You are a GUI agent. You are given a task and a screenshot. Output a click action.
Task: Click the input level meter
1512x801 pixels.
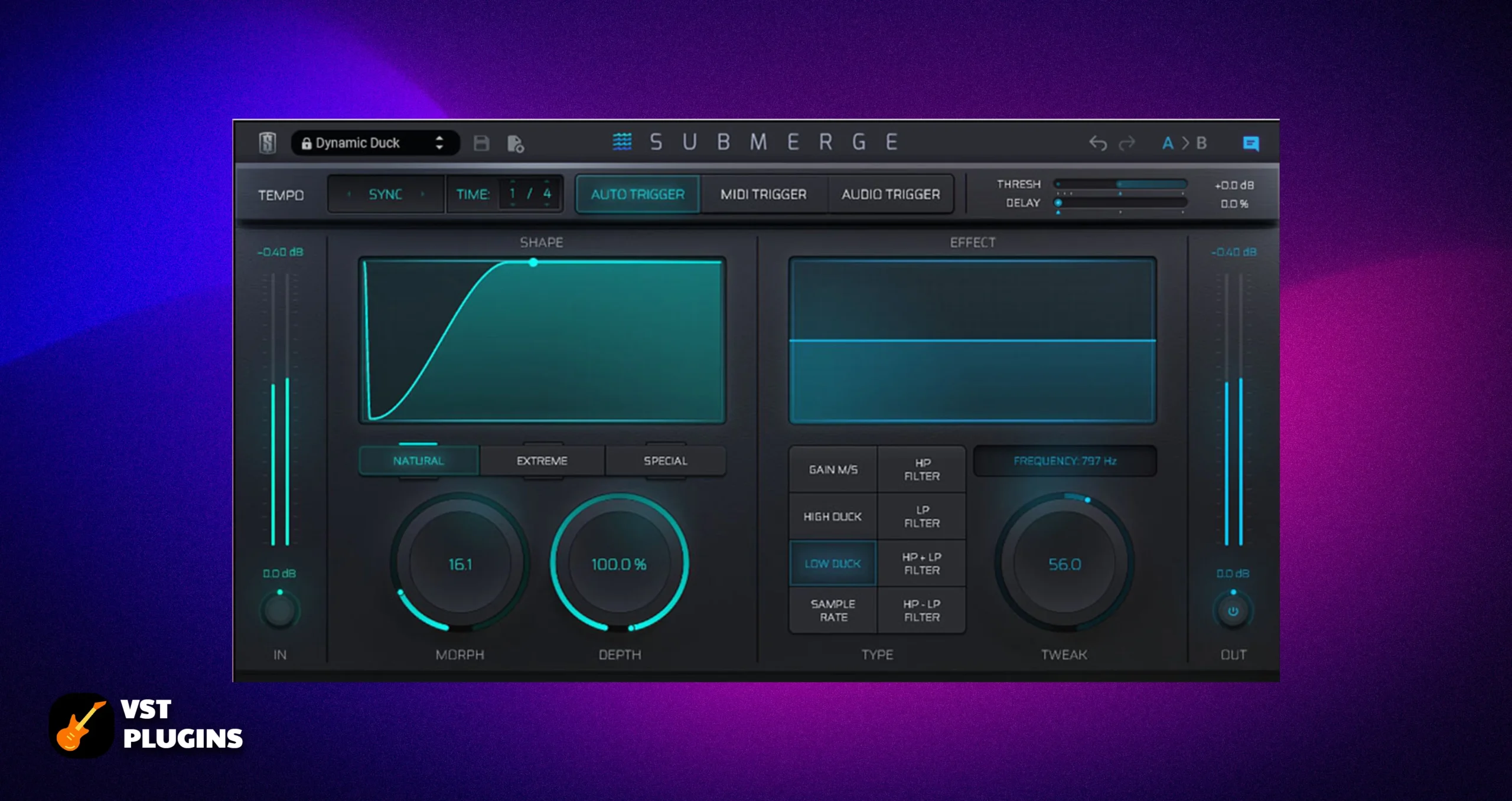(x=280, y=409)
